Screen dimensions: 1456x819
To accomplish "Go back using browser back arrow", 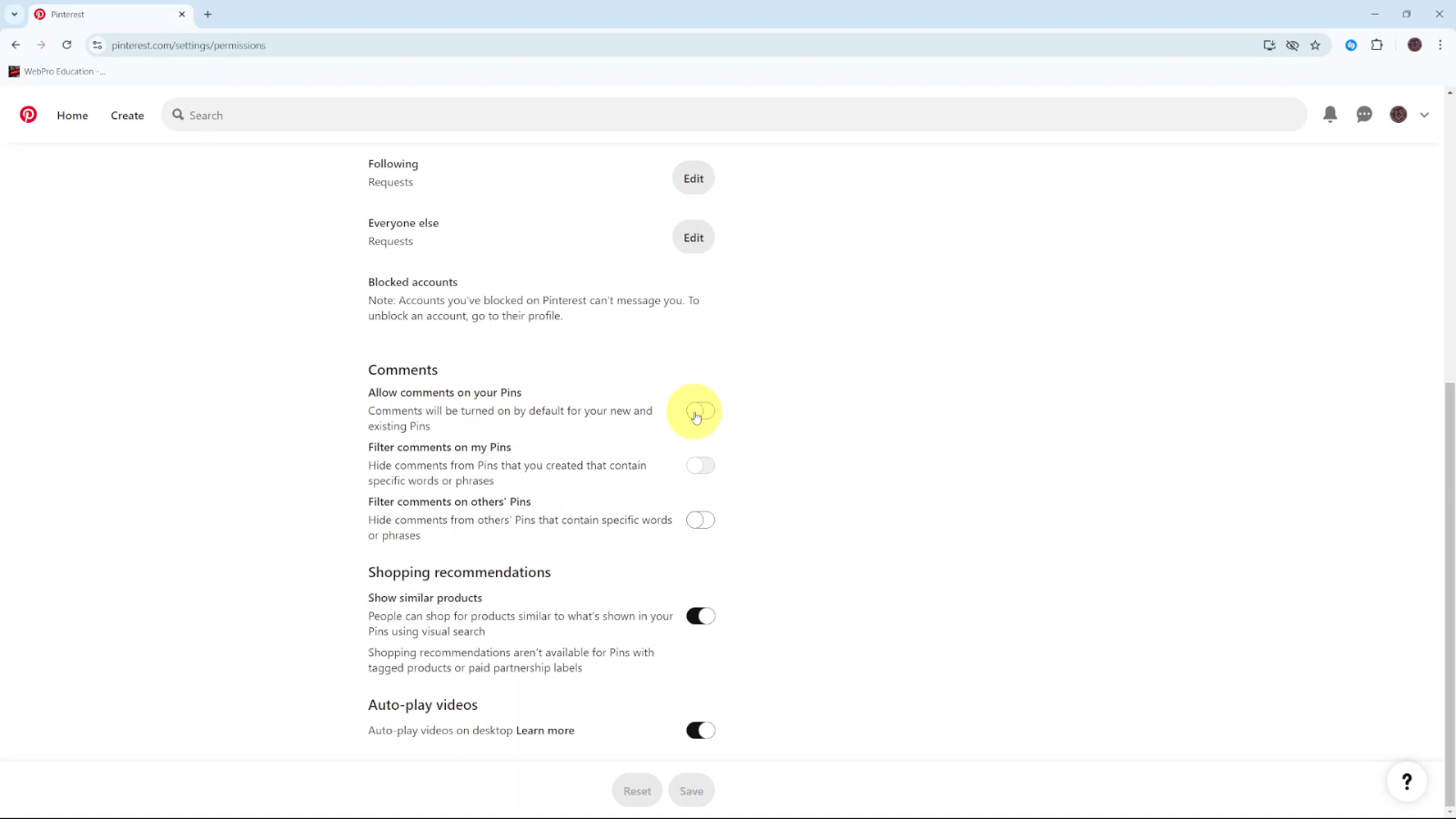I will click(15, 45).
